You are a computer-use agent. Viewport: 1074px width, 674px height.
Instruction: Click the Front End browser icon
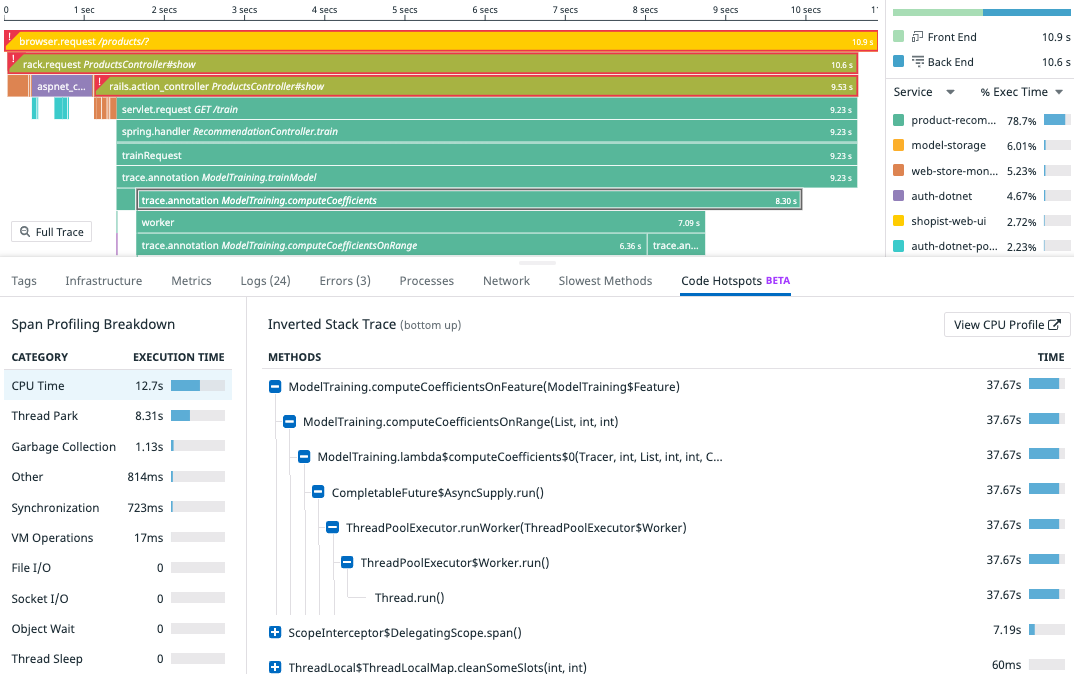pyautogui.click(x=917, y=37)
